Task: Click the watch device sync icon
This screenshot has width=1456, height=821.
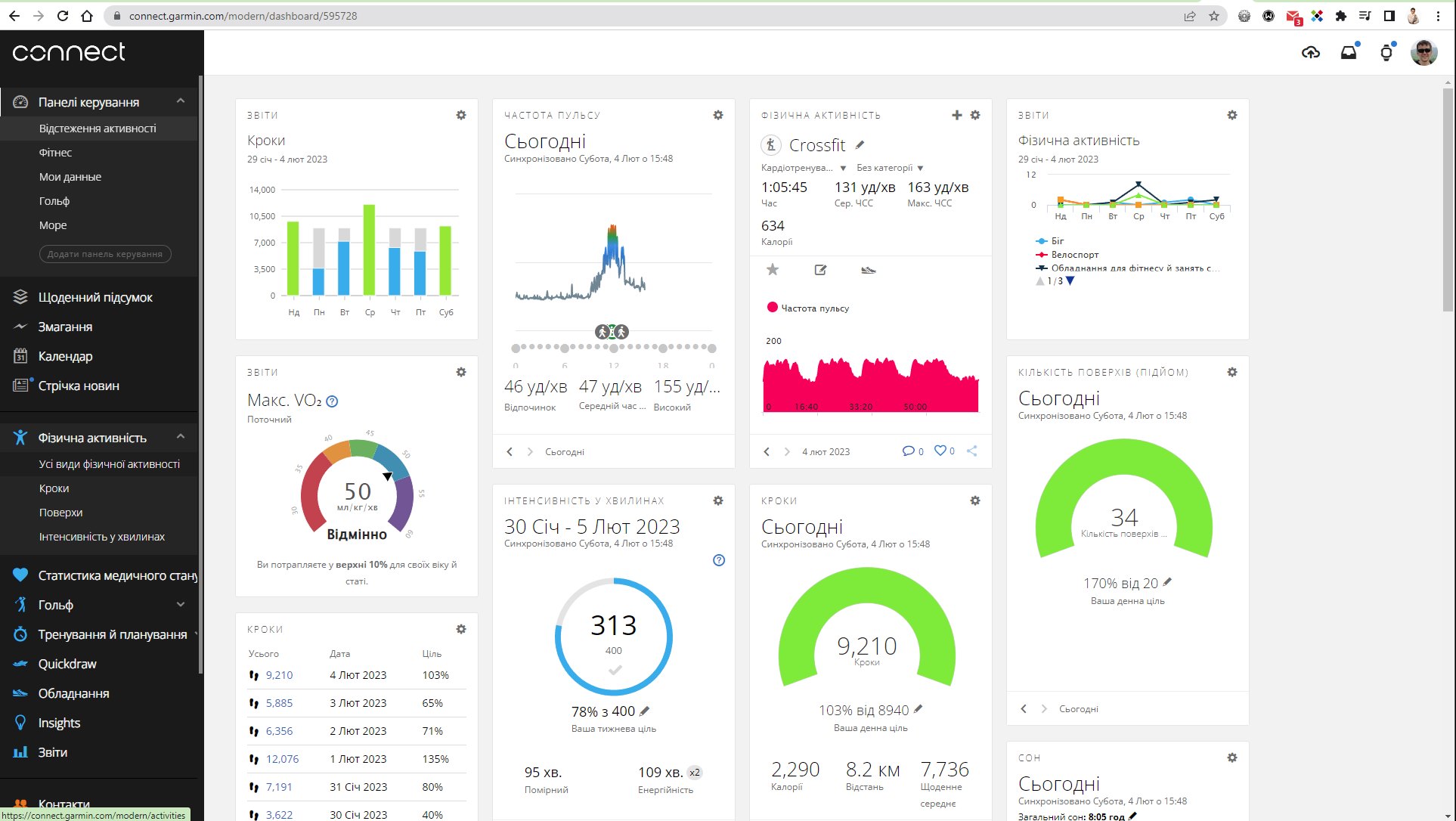Action: tap(1386, 52)
